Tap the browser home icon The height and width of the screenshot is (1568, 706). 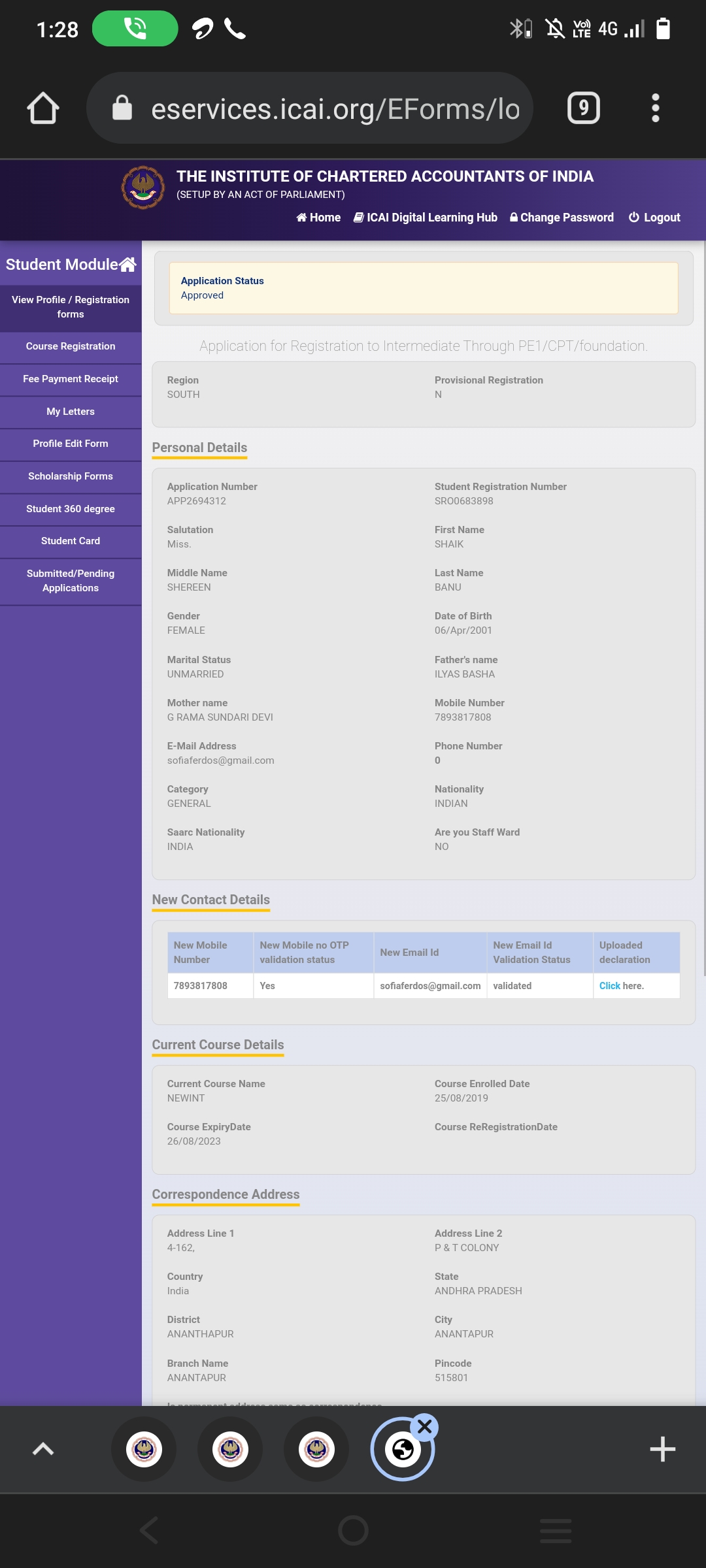(x=43, y=108)
